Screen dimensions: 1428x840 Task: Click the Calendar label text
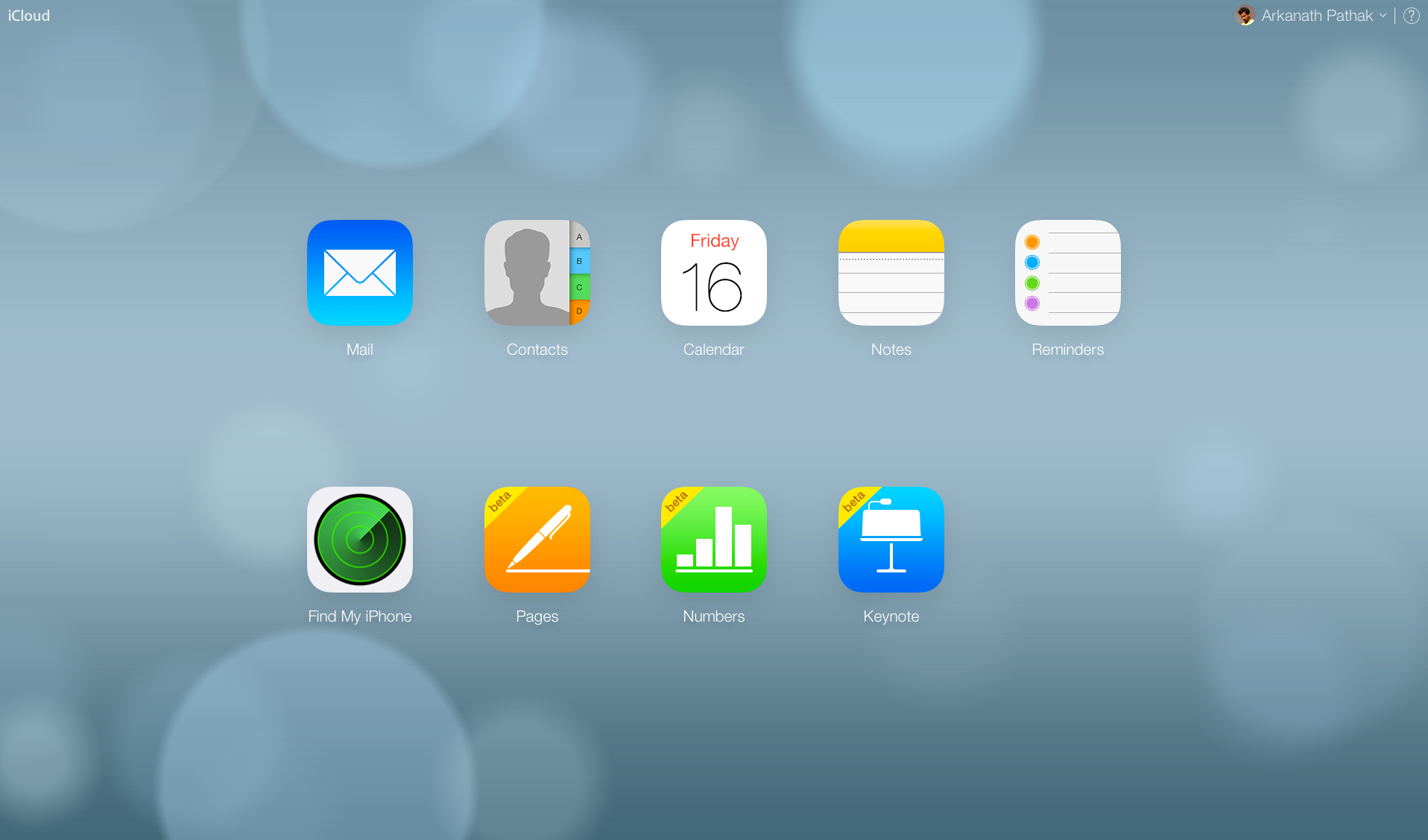(x=714, y=350)
